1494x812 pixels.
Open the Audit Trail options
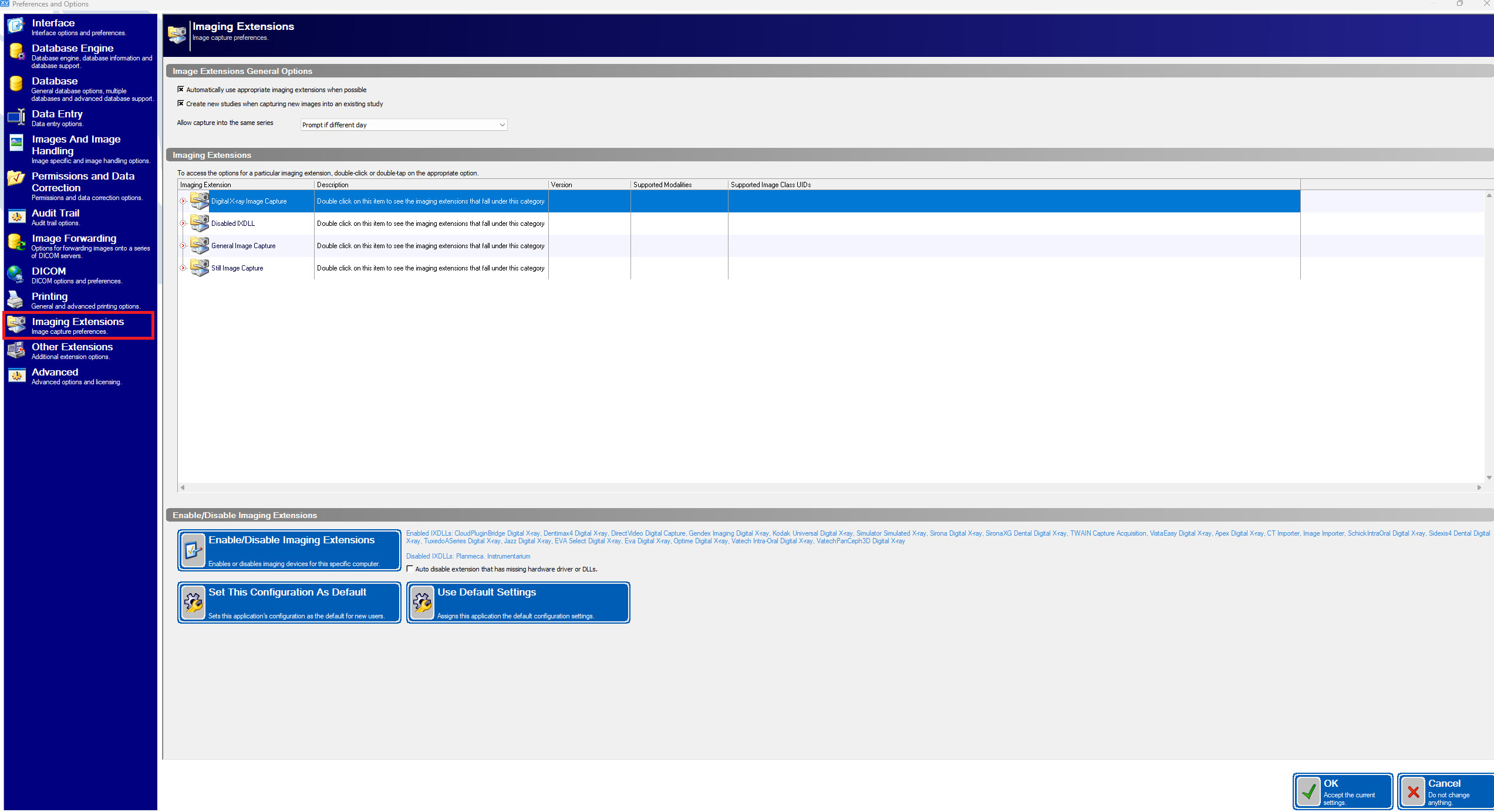click(x=80, y=216)
